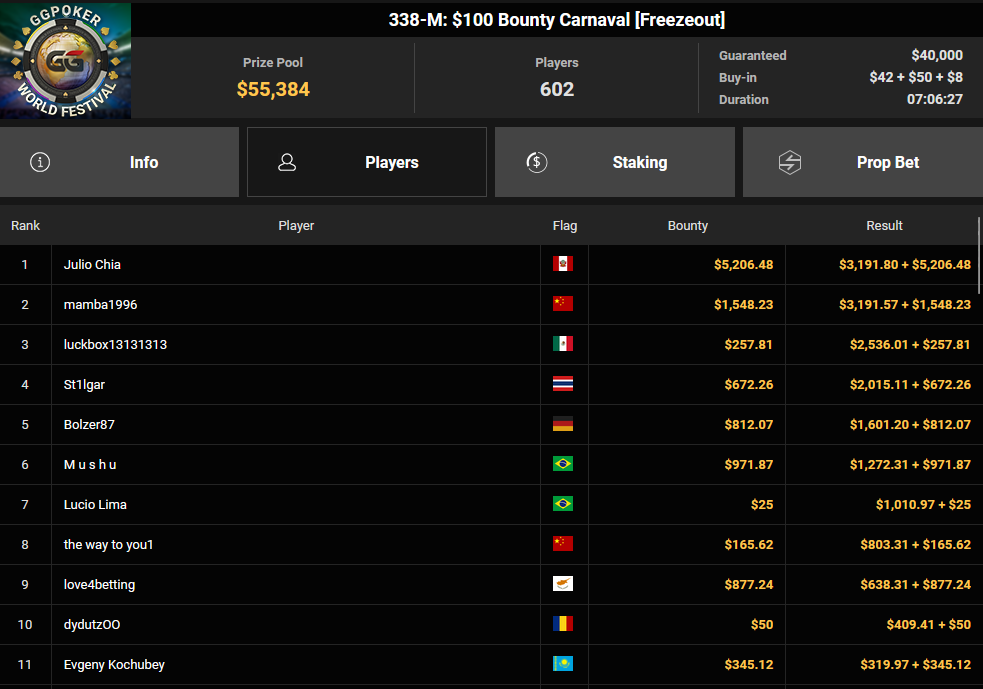Click the Germany flag for Bolzer87
The width and height of the screenshot is (983, 689).
pos(563,424)
